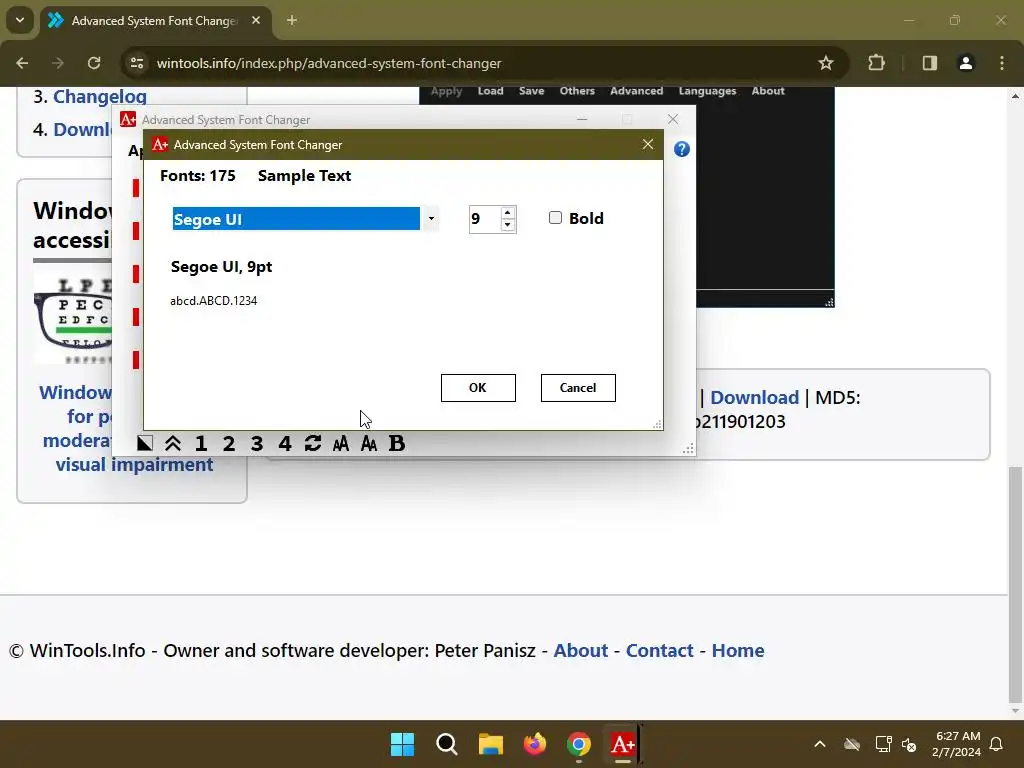Bookmark this page with the star icon

click(825, 63)
